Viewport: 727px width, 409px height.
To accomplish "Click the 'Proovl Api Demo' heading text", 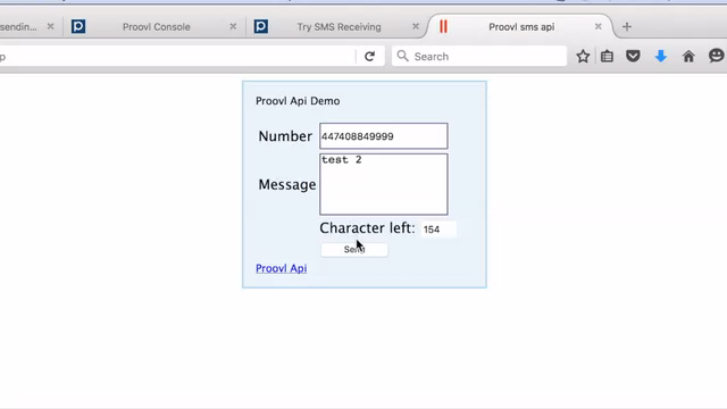I will click(298, 101).
